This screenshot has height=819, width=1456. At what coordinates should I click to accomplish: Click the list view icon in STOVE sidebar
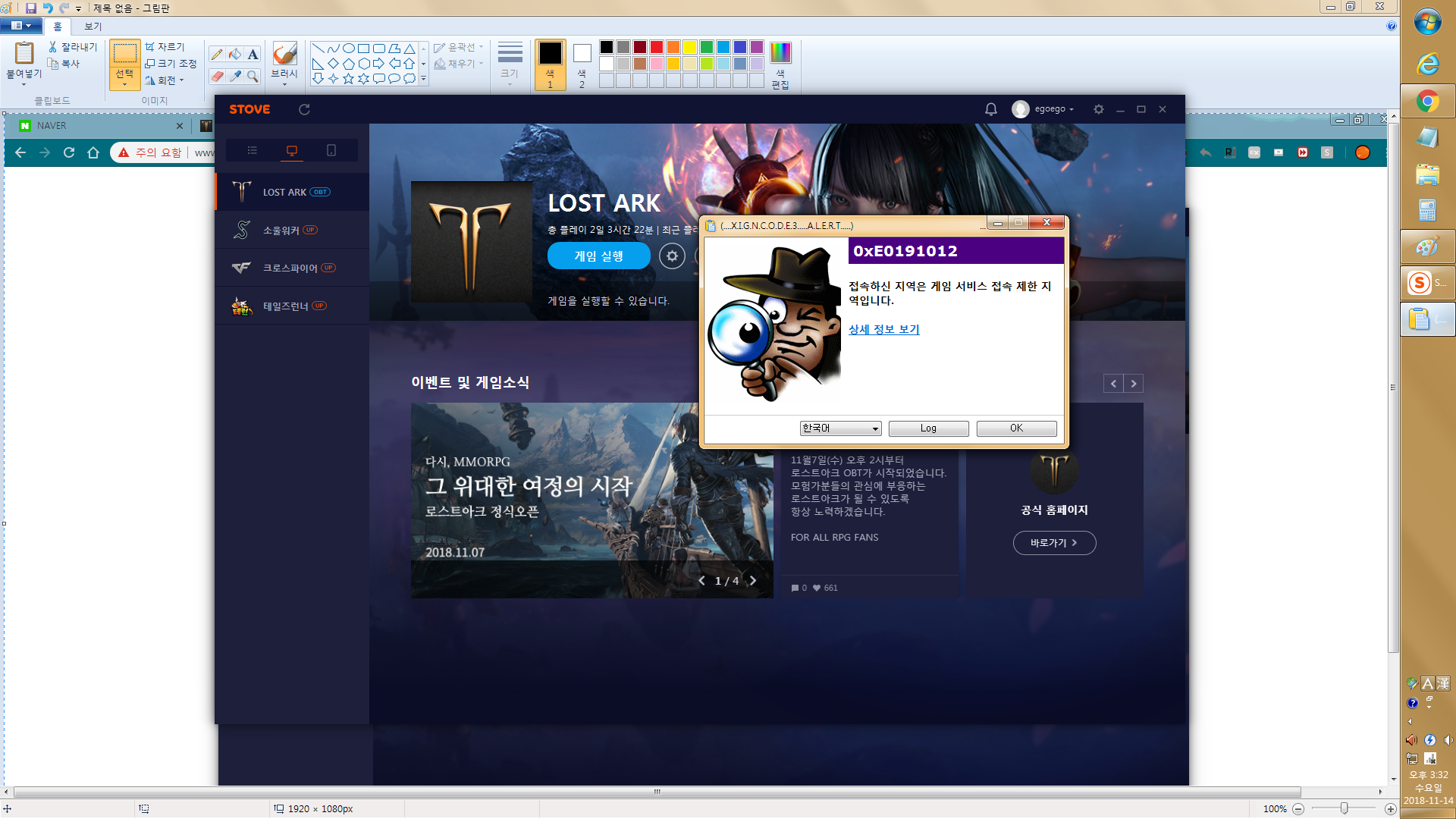pyautogui.click(x=253, y=150)
